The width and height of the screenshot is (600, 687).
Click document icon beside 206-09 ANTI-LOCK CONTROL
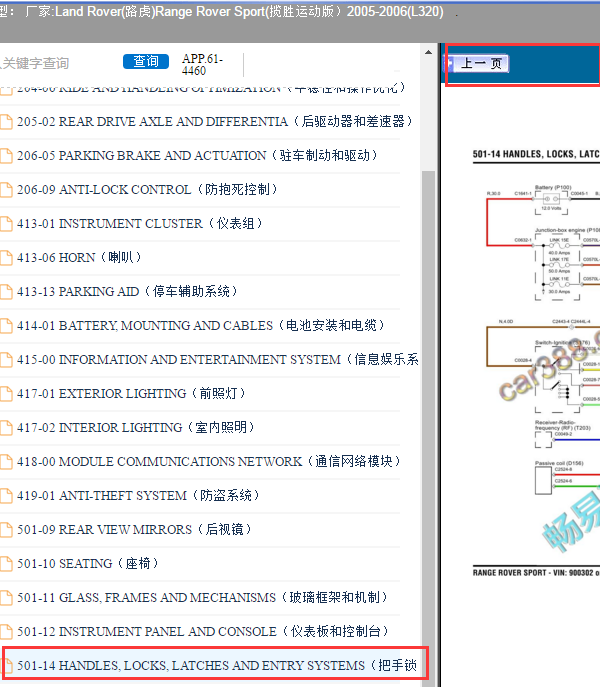[6, 190]
